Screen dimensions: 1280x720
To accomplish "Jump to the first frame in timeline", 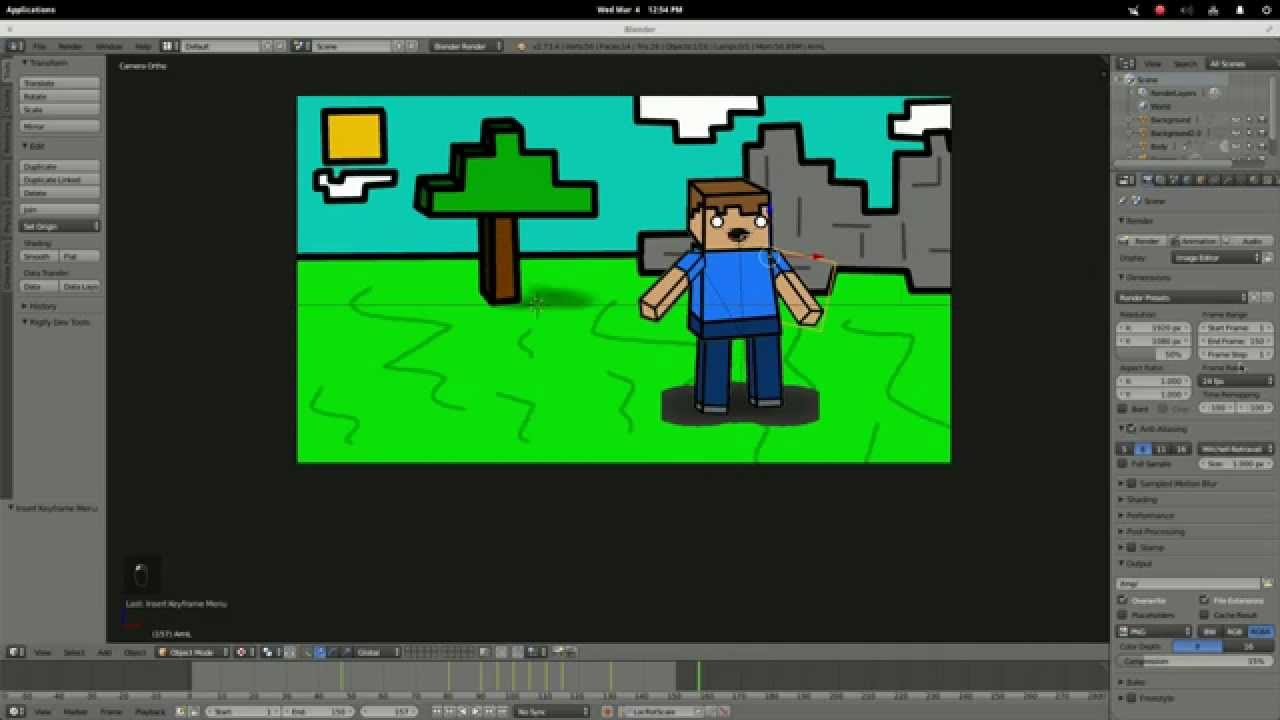I will [439, 711].
